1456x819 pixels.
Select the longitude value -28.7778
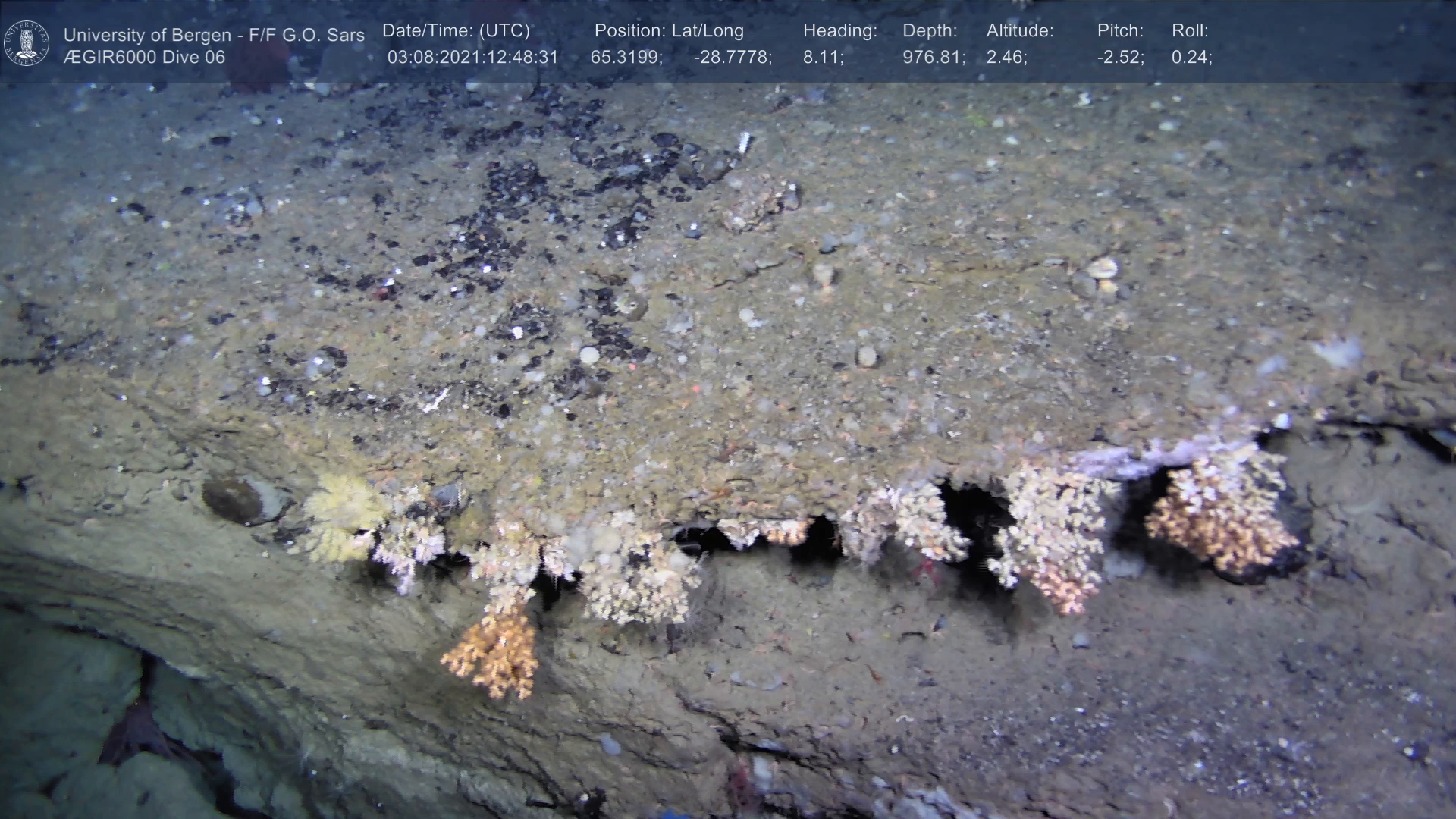[733, 58]
